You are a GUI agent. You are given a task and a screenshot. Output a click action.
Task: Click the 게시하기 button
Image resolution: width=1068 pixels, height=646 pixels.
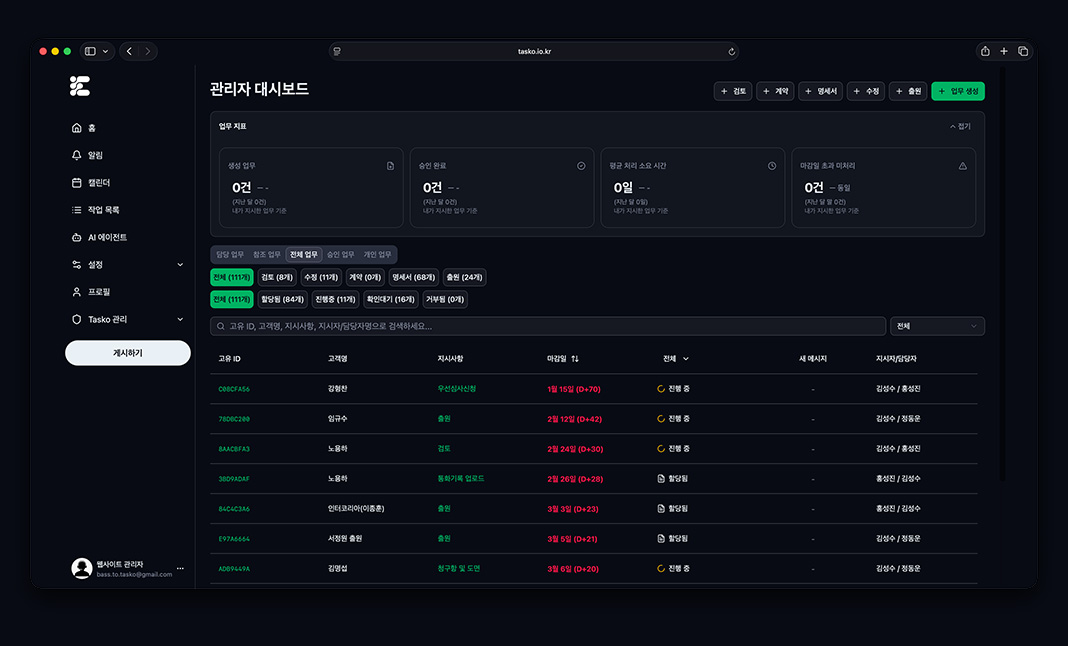tap(128, 353)
